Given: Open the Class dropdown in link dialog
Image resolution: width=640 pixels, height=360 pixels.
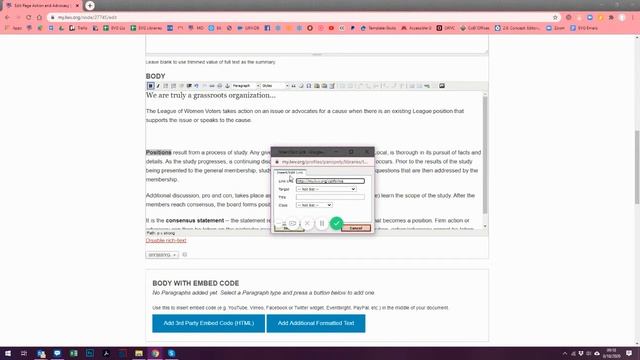Looking at the screenshot, I should pos(314,205).
